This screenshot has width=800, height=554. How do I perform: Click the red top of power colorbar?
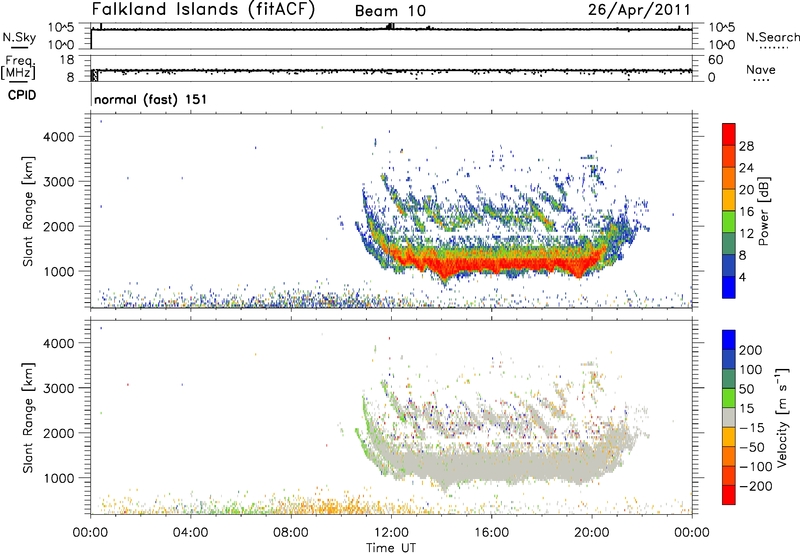pos(729,134)
